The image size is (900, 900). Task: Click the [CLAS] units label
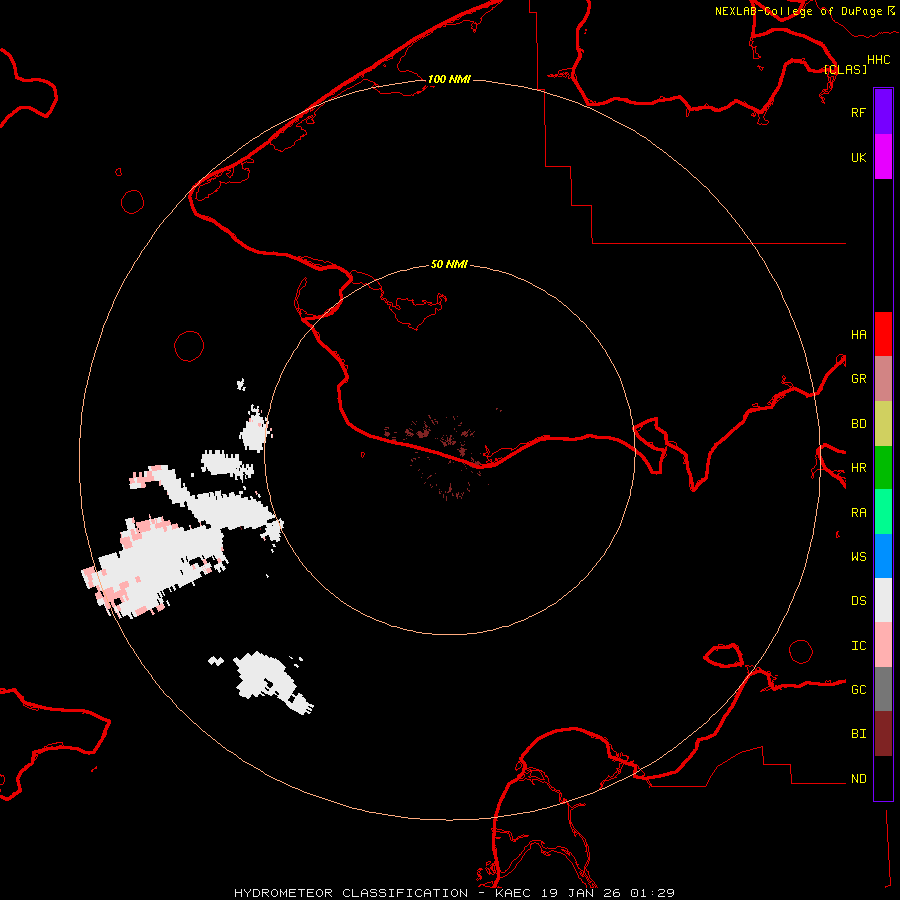point(845,69)
